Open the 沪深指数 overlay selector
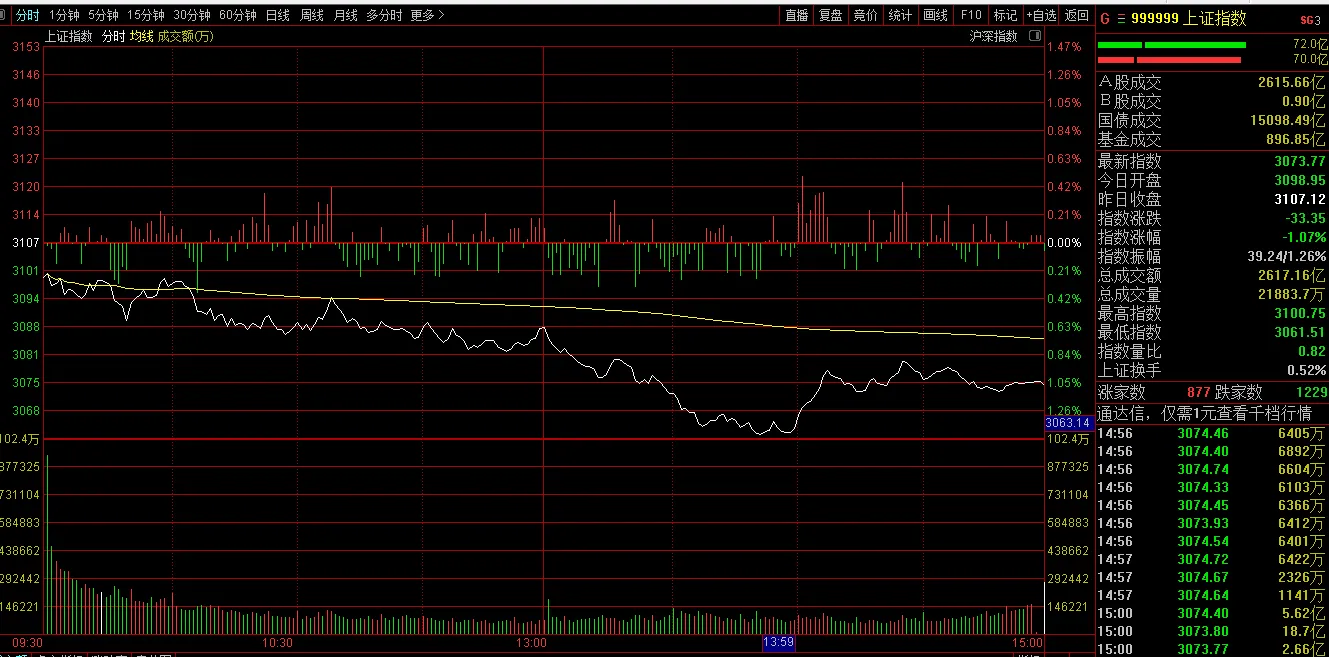This screenshot has width=1329, height=657. tap(993, 36)
